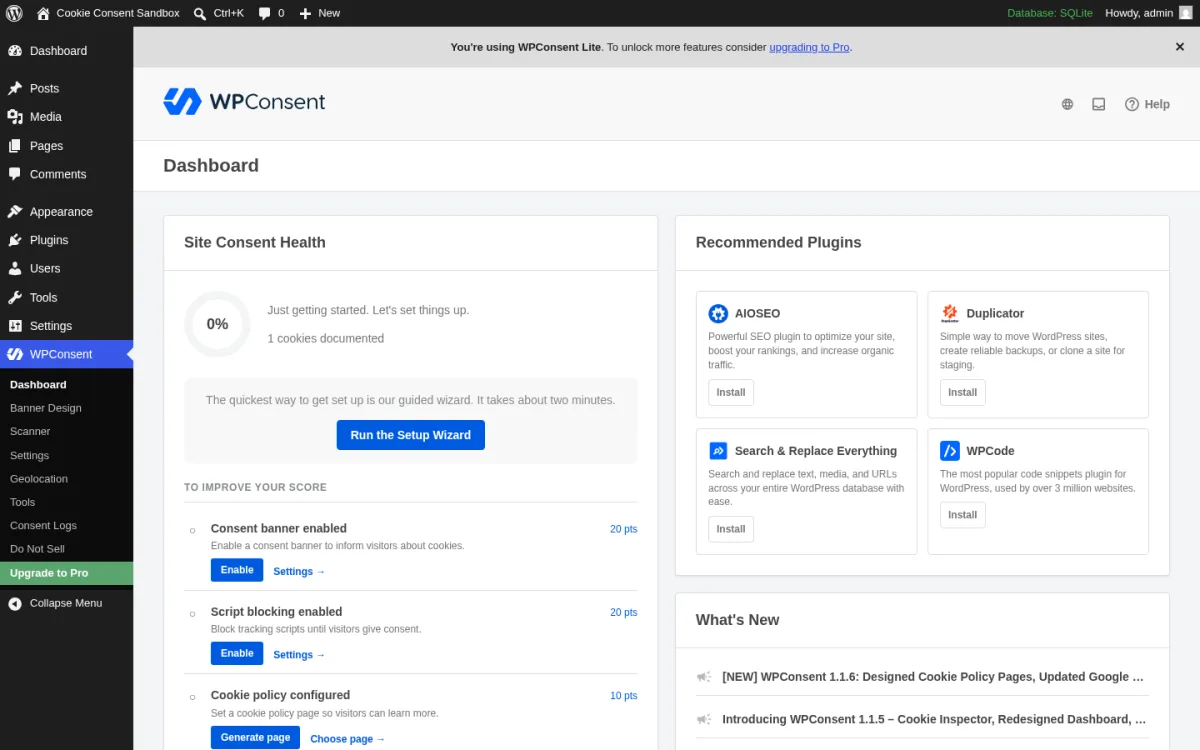Click the 10 pts for Cookie policy configured

click(623, 696)
